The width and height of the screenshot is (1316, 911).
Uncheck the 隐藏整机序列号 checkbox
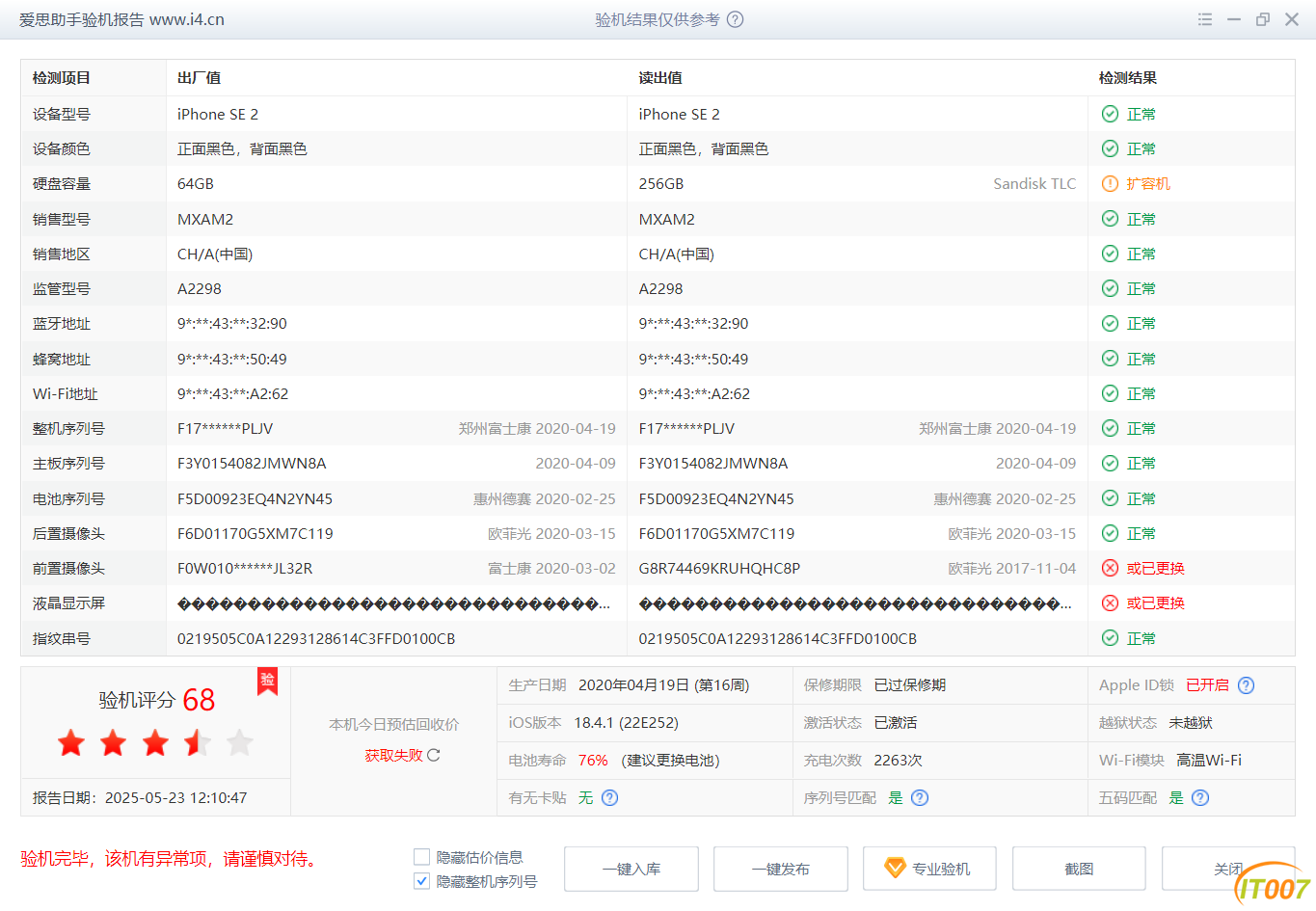pyautogui.click(x=421, y=881)
